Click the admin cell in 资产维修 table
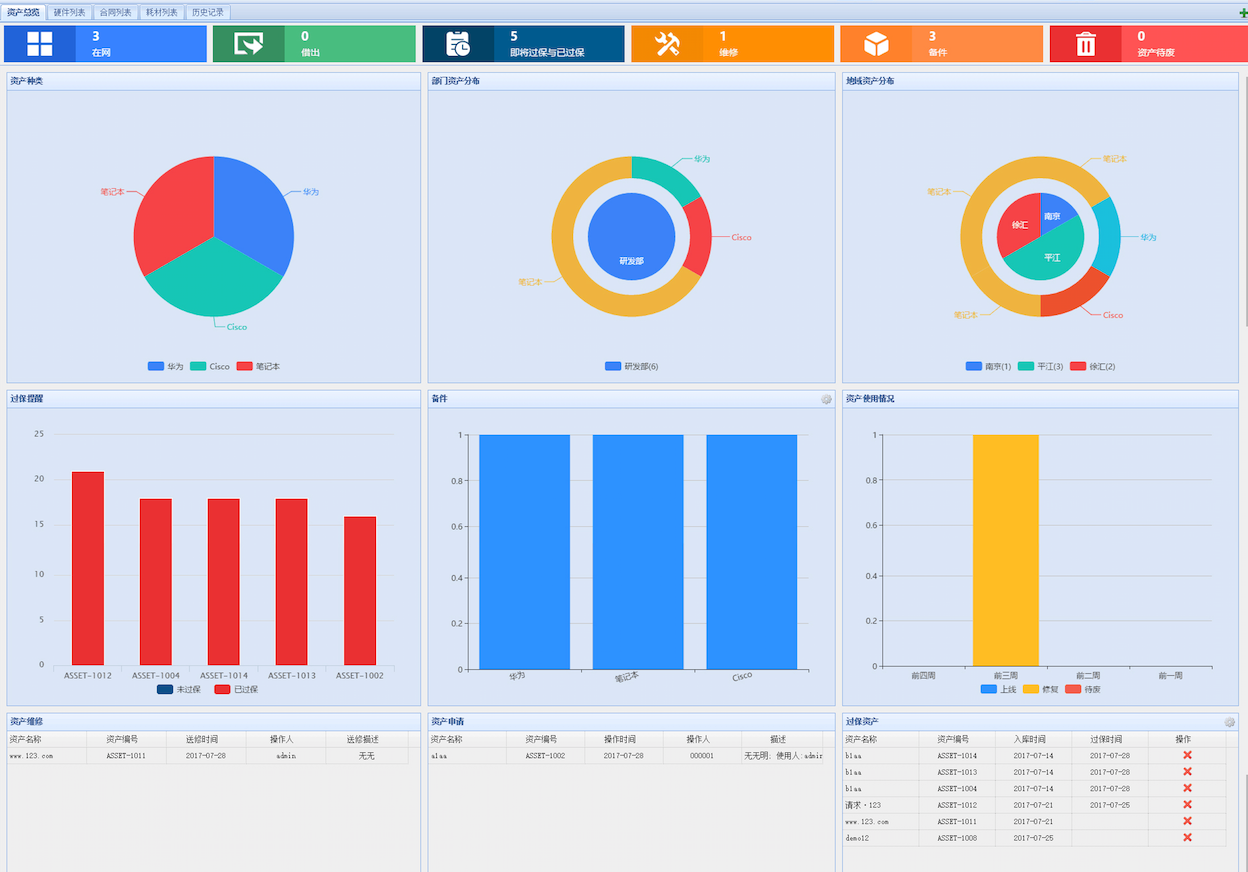 (286, 756)
